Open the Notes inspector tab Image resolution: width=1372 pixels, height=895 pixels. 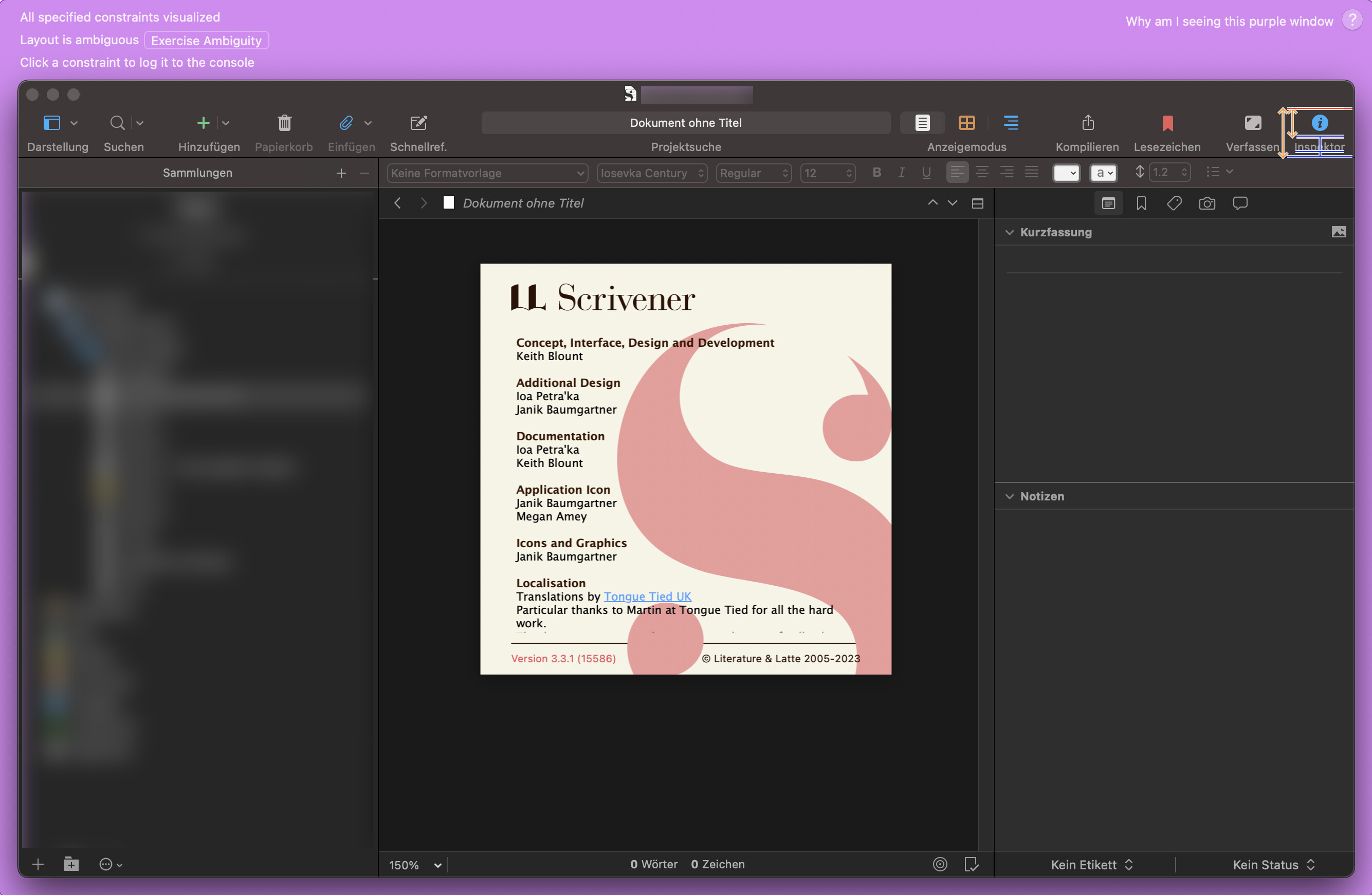click(x=1108, y=203)
